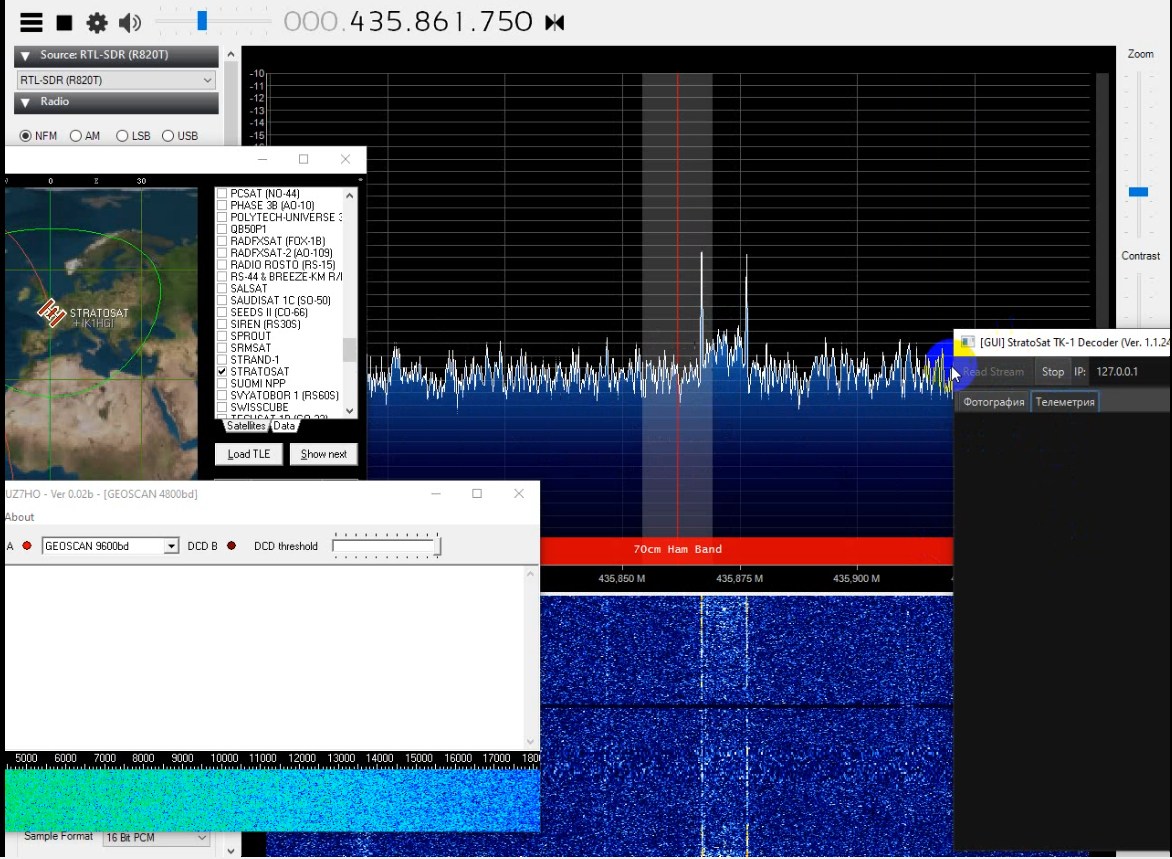Switch to USB radio mode
This screenshot has width=1172, height=859.
point(168,136)
